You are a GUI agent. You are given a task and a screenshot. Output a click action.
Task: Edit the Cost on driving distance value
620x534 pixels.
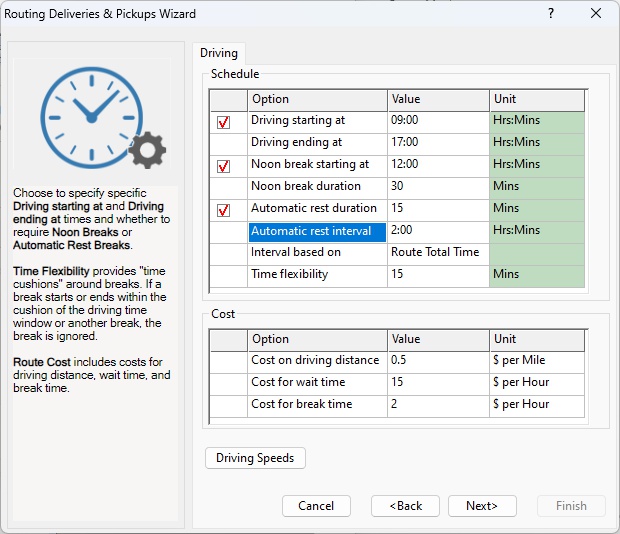[437, 360]
